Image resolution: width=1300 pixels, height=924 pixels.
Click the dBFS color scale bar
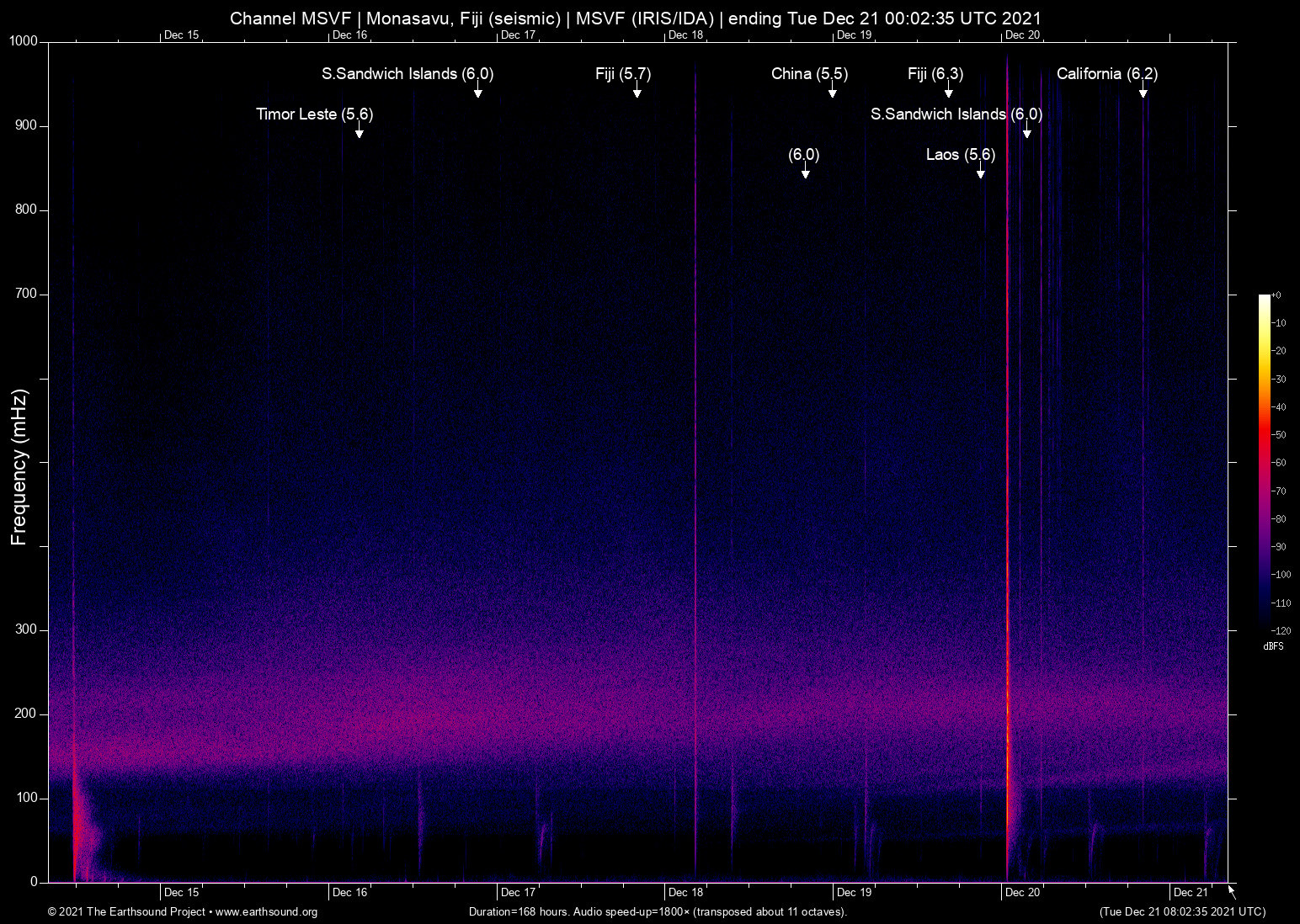point(1265,462)
